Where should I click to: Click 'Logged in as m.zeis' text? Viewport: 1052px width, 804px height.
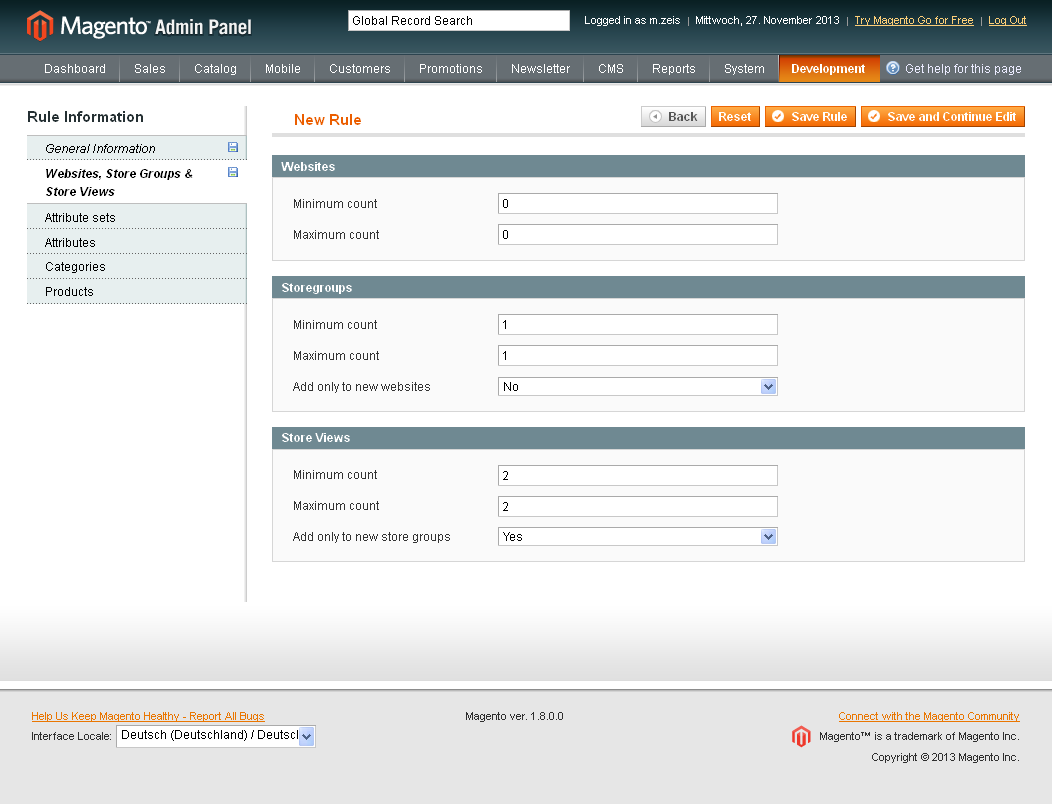[632, 20]
